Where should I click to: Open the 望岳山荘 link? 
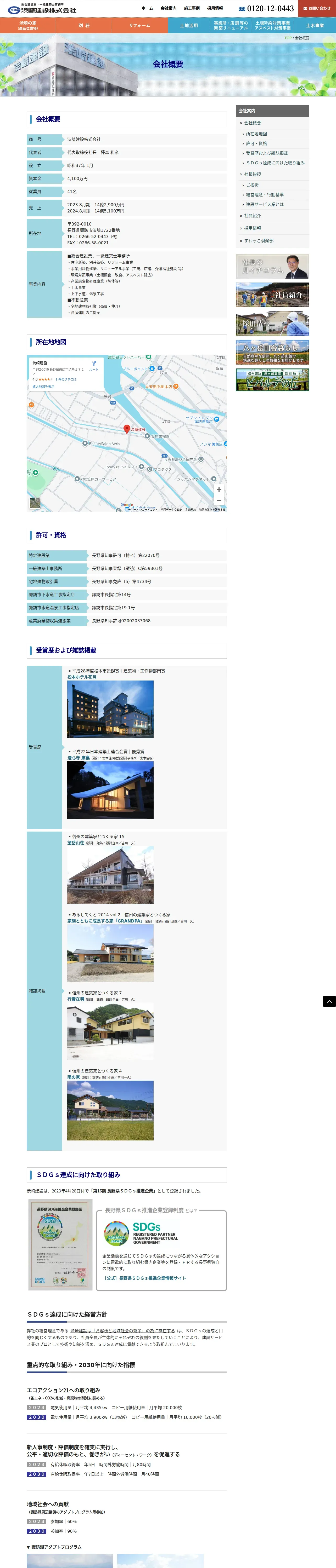[76, 843]
